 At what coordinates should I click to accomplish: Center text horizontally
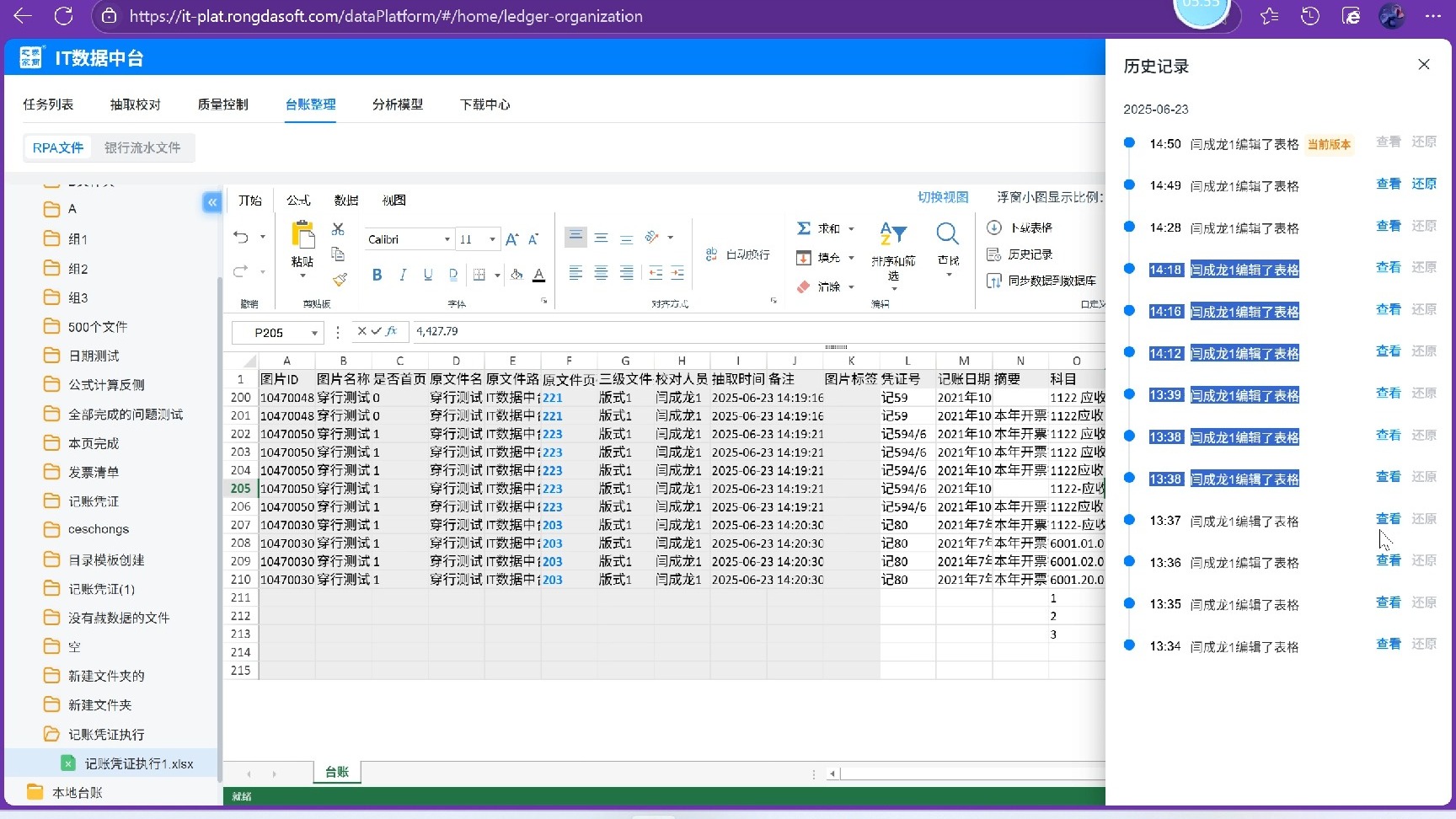[601, 273]
